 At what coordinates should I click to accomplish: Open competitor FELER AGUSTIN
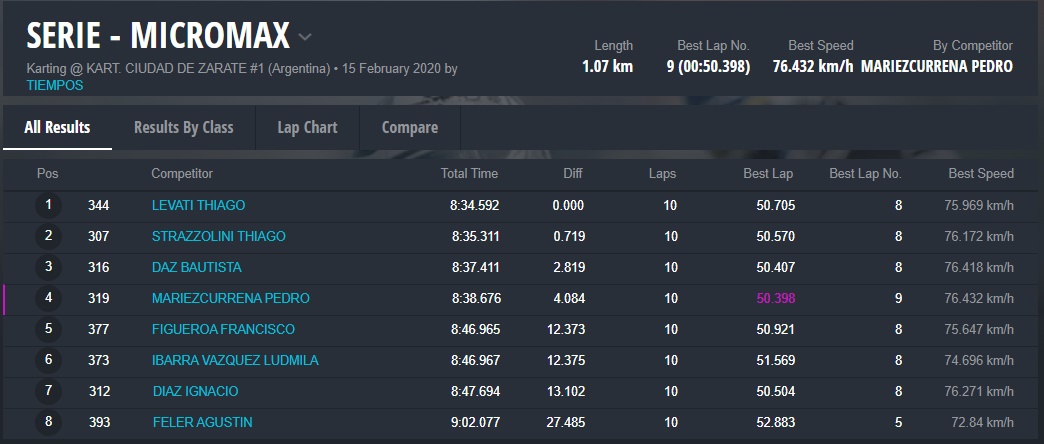202,422
